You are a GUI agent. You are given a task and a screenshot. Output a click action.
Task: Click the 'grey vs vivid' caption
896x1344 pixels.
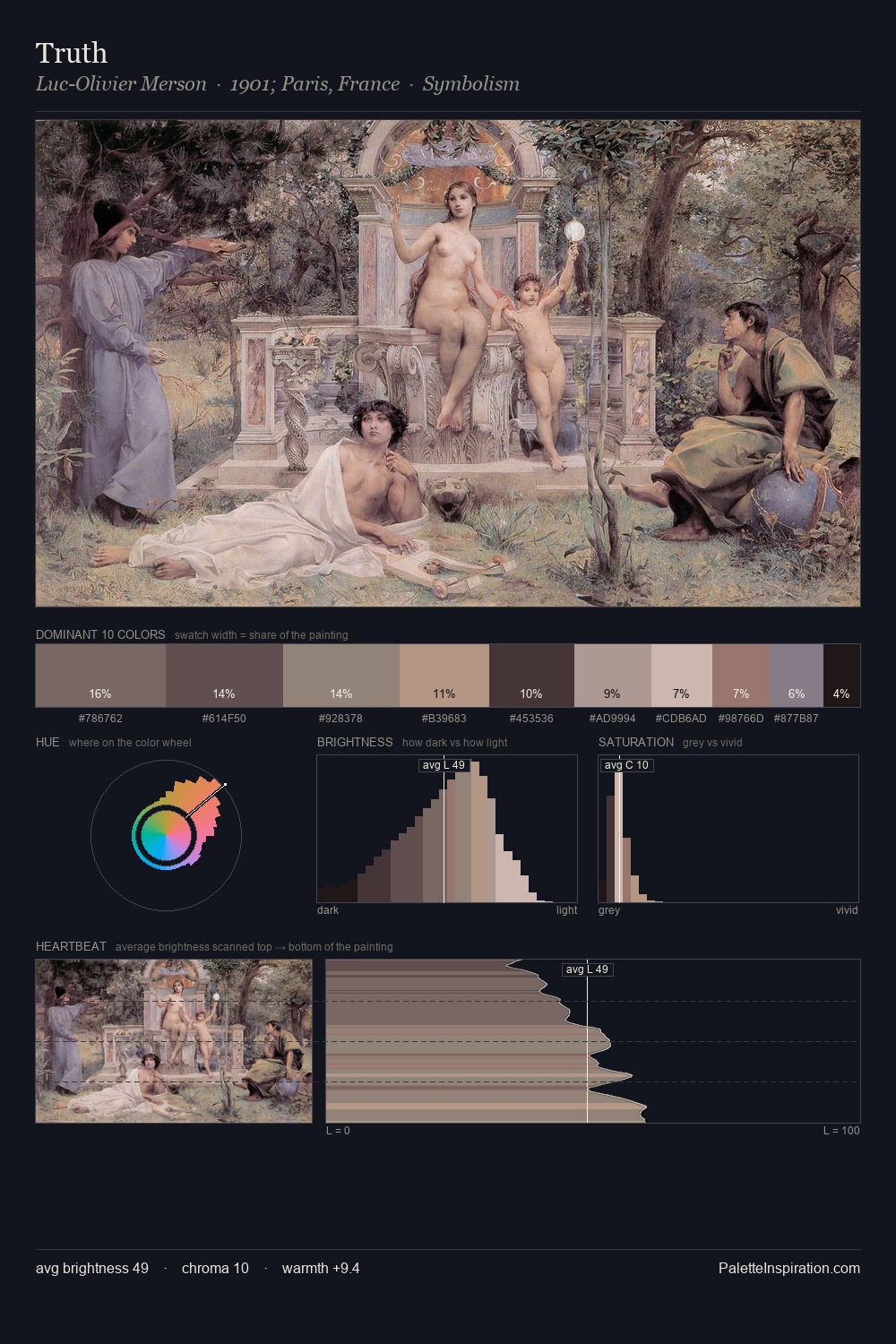click(712, 743)
